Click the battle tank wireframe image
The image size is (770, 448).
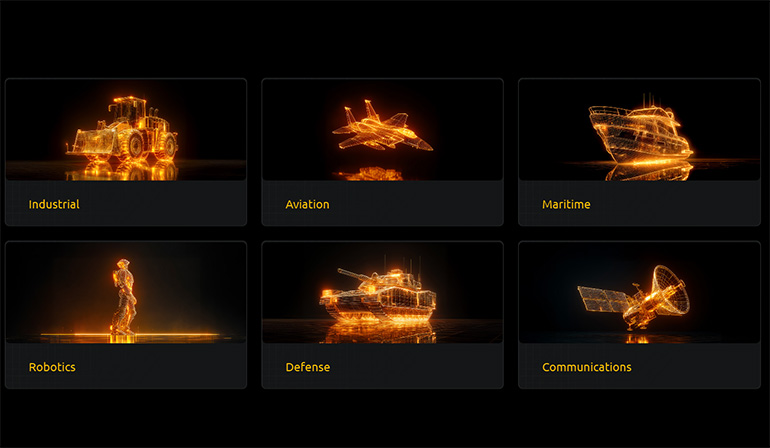(383, 292)
